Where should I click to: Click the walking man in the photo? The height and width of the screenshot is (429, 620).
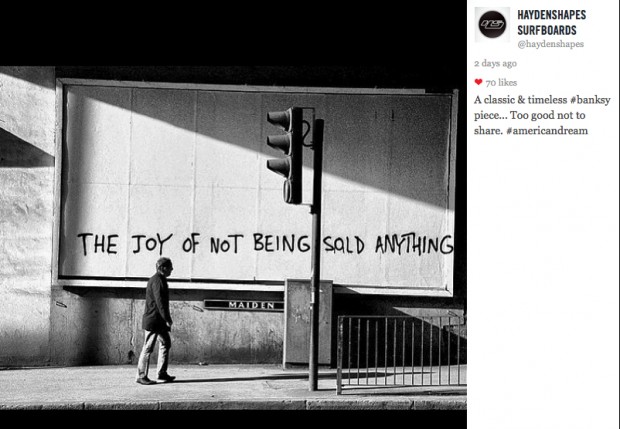[x=157, y=320]
